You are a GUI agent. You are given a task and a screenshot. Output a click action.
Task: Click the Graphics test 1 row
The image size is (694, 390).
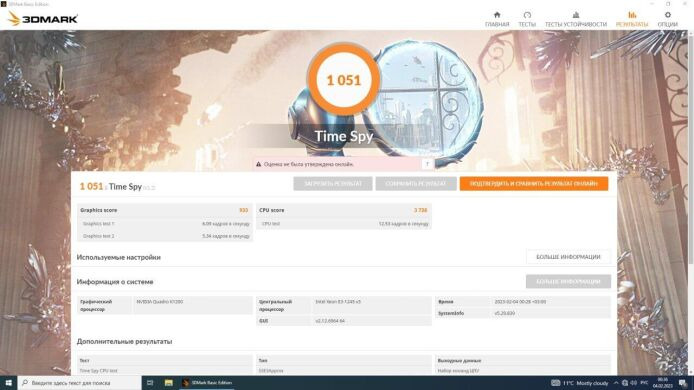click(x=164, y=224)
